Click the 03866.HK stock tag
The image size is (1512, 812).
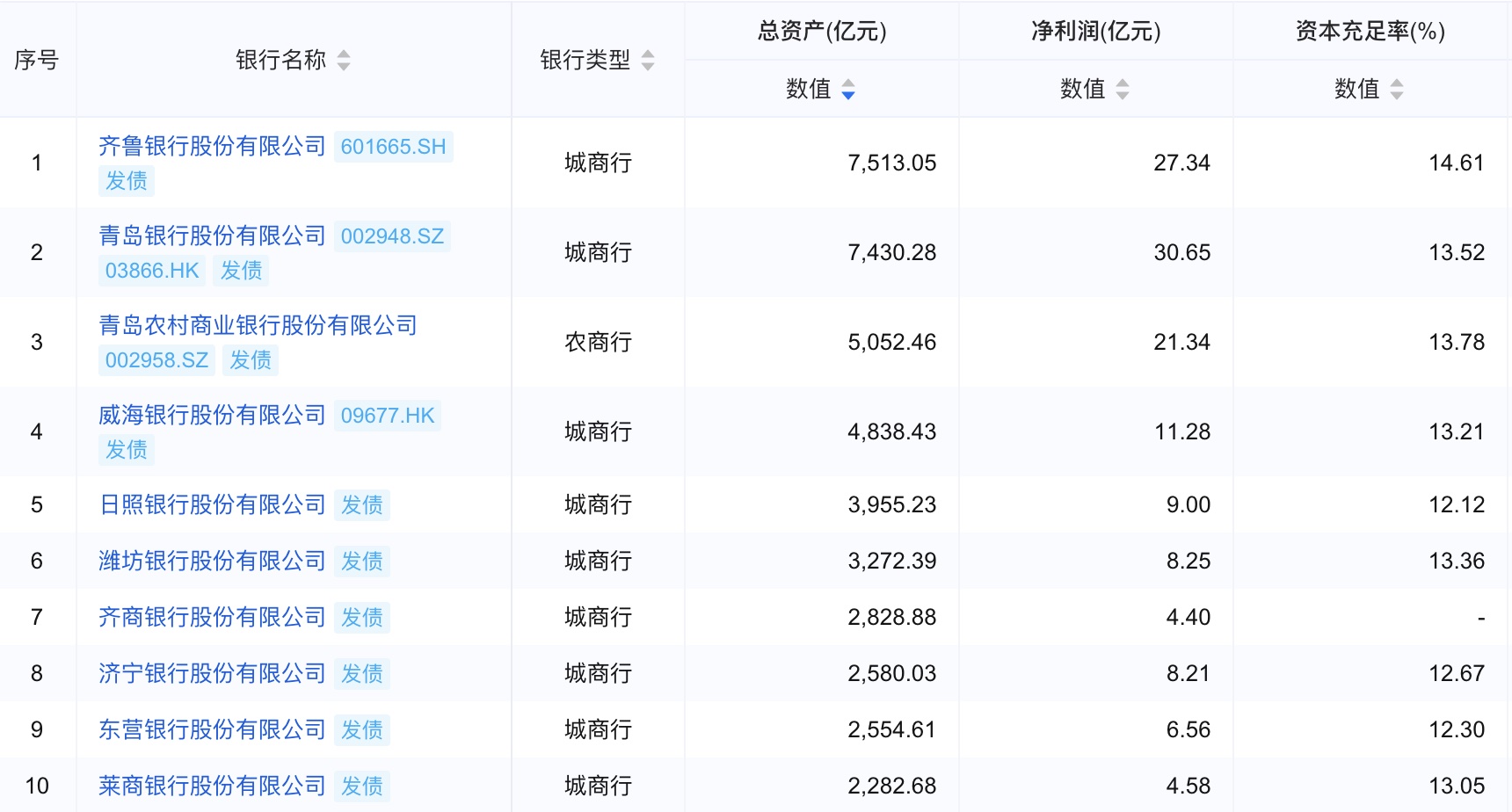tap(152, 271)
